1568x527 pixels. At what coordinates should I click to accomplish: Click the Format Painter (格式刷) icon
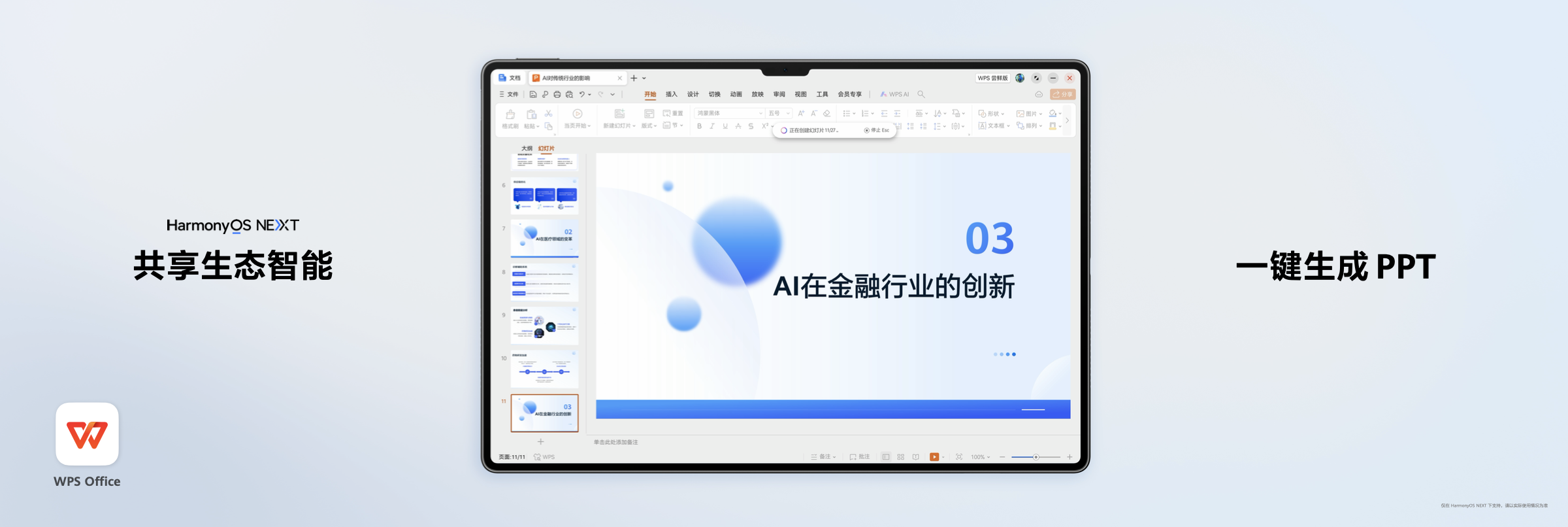(x=510, y=114)
